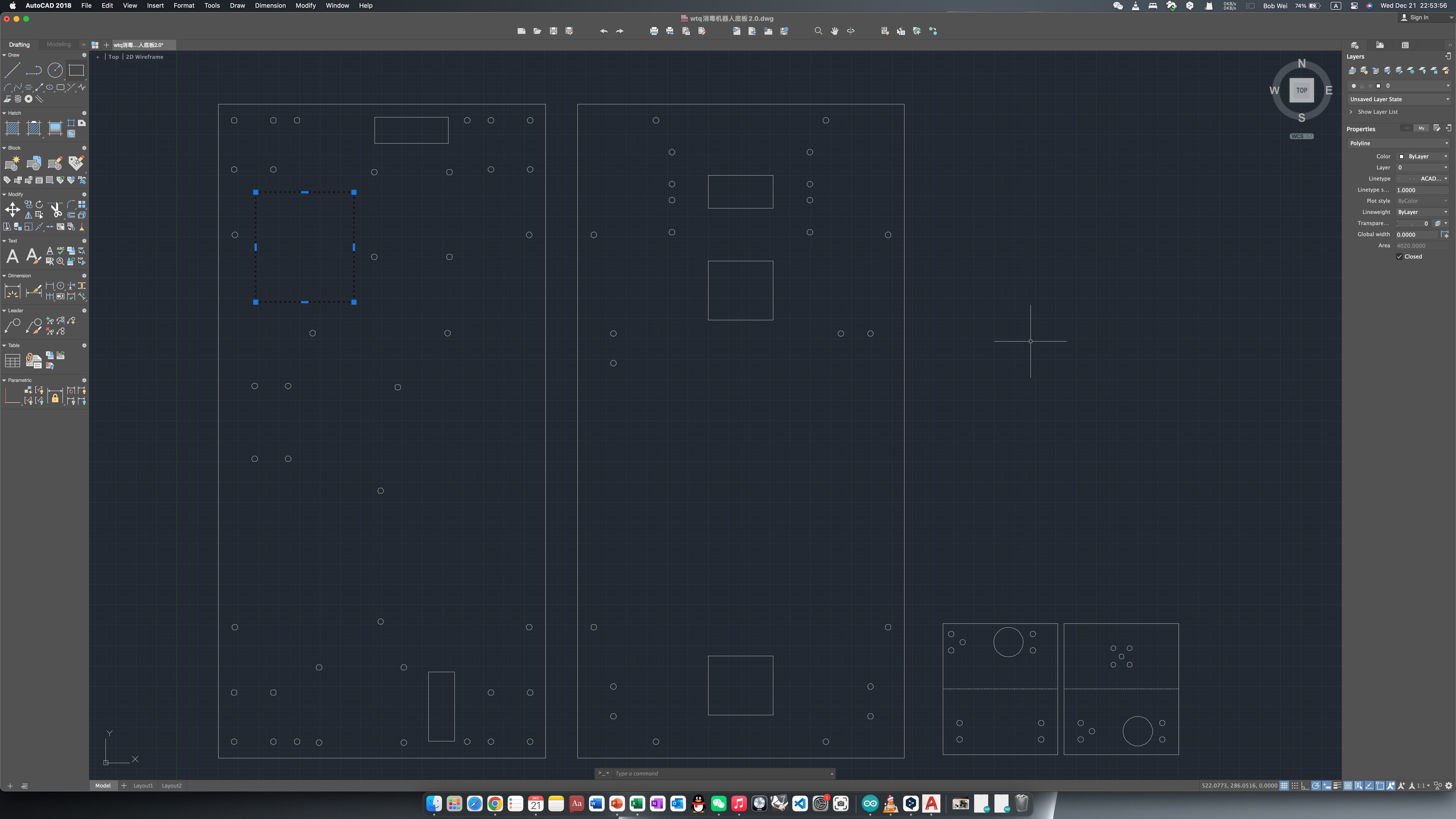Click the Zoom magnifier toolbar icon
Screen dimensions: 1456x819
818,31
